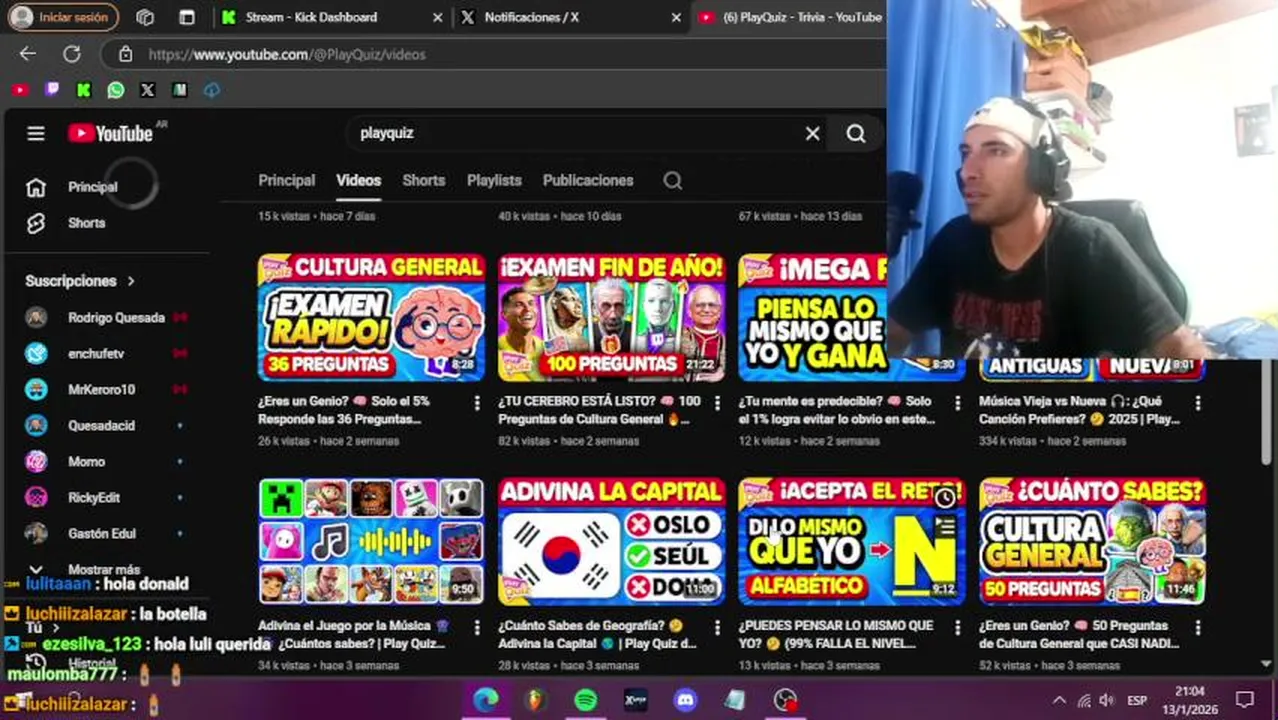Screen dimensions: 1278x720
Task: Play the CULTURA GENERAL 50 preguntas thumbnail
Action: (1092, 542)
